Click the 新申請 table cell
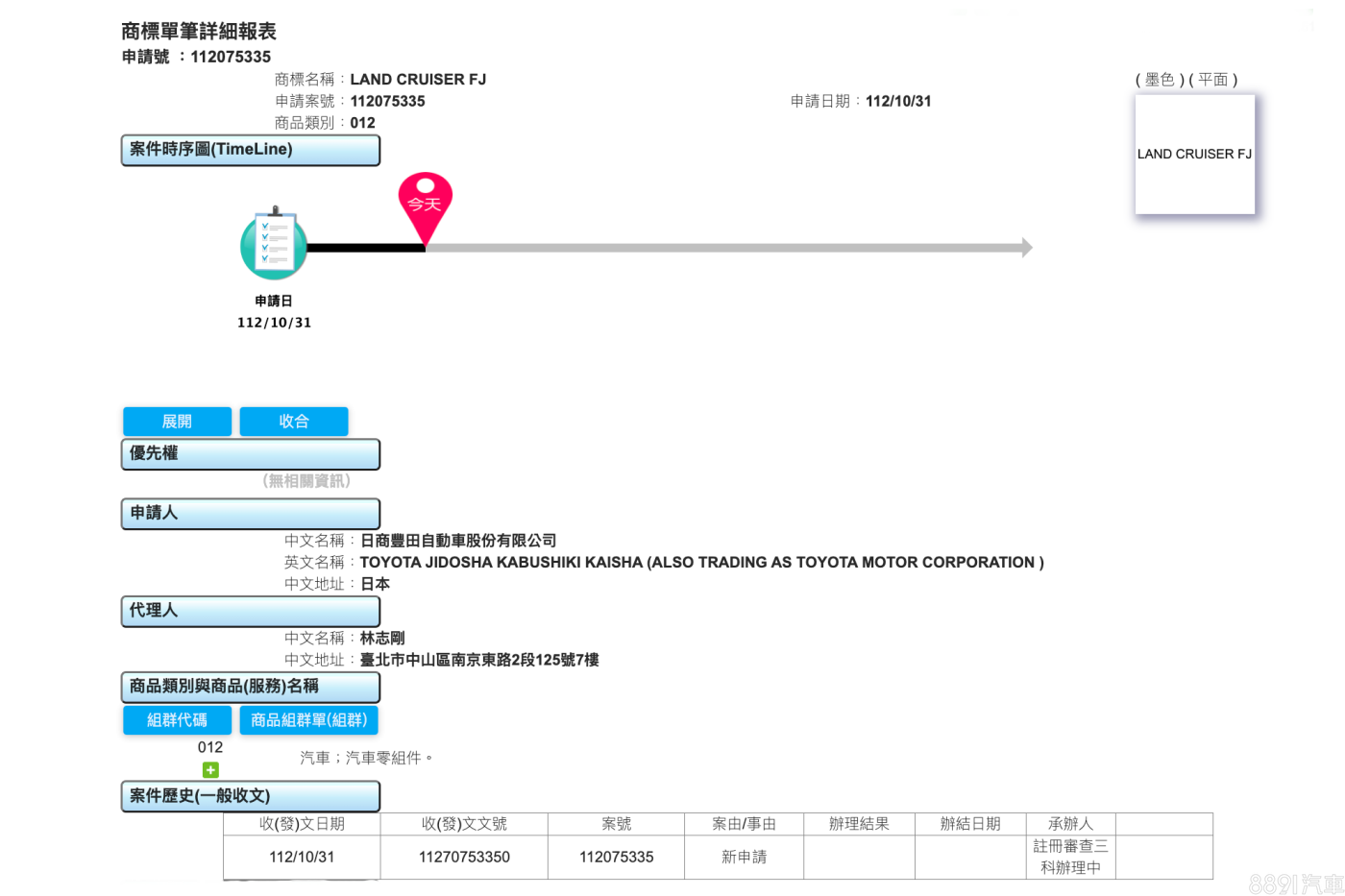This screenshot has height=896, width=1345. [x=744, y=857]
